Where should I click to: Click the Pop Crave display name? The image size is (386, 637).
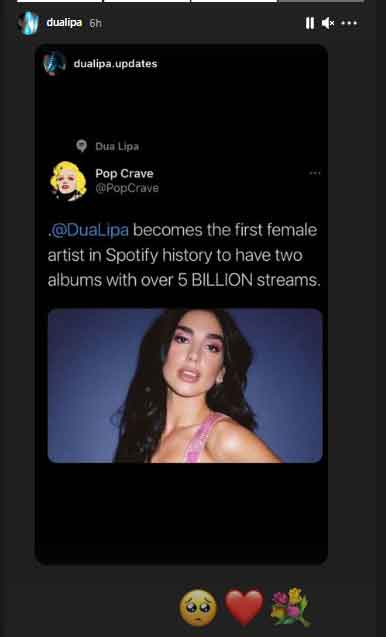click(124, 173)
